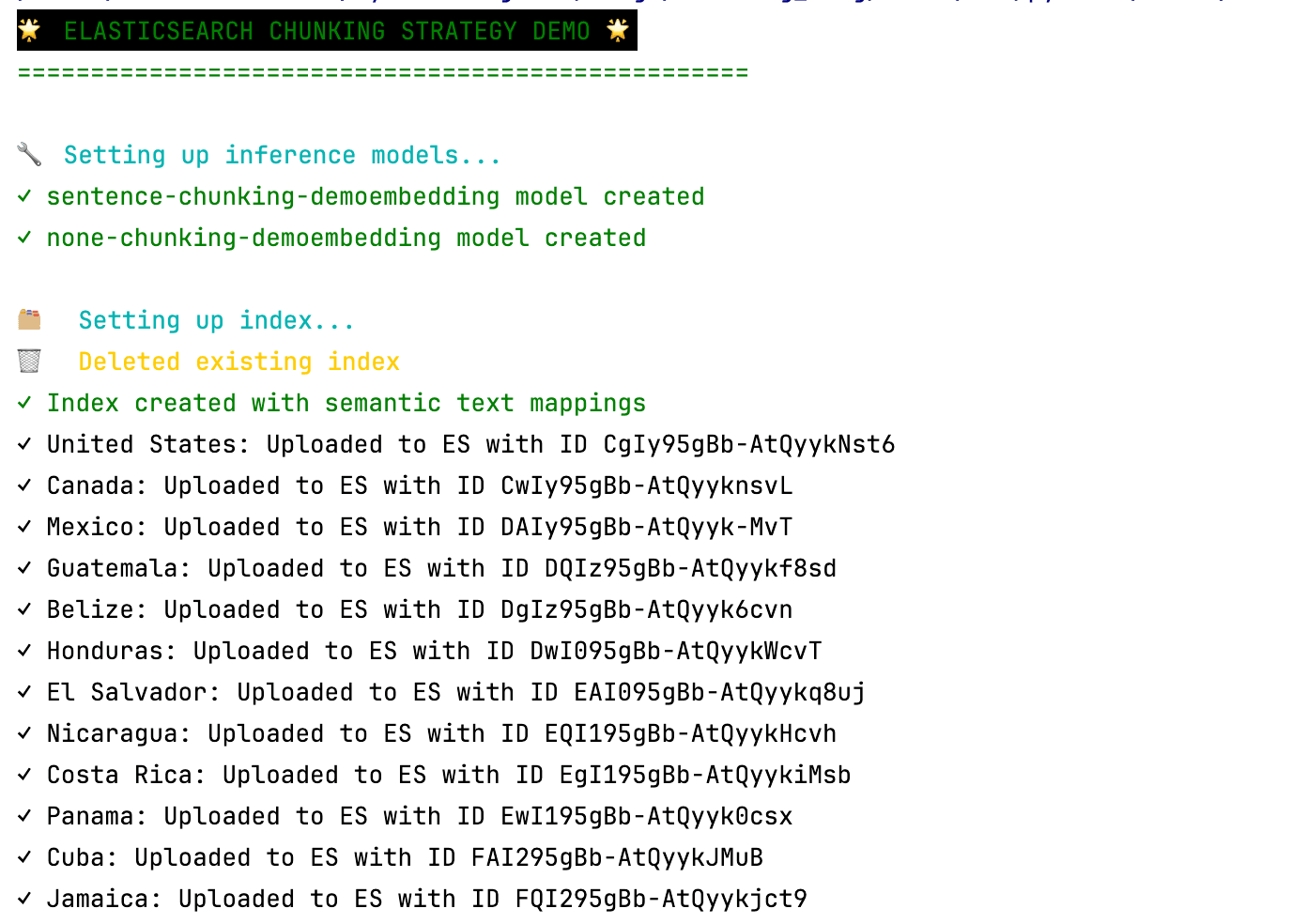Screen dimensions: 1307x924
Task: Click the checkmark beside "Index created with semantic text mappings"
Action: [x=23, y=402]
